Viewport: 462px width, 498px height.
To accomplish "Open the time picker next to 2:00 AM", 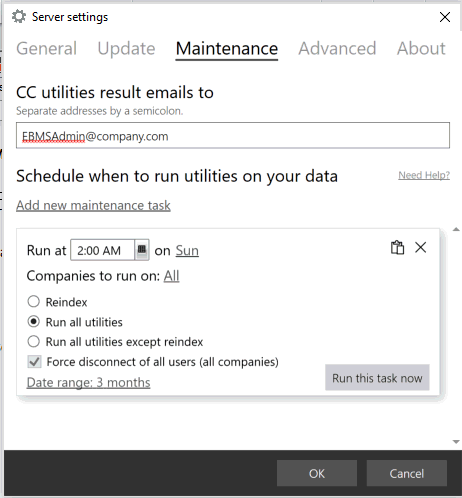I will pos(142,250).
